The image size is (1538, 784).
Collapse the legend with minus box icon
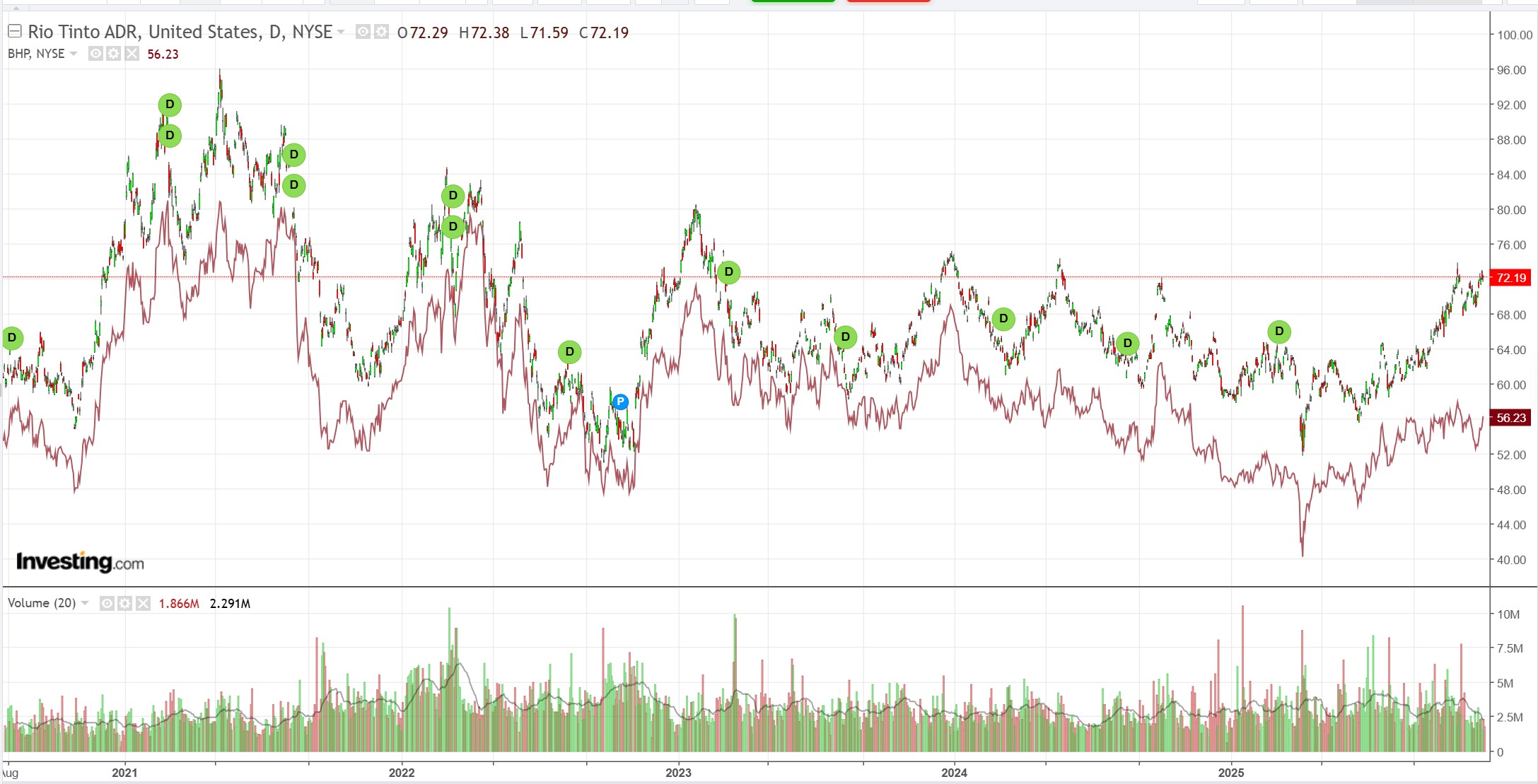14,31
